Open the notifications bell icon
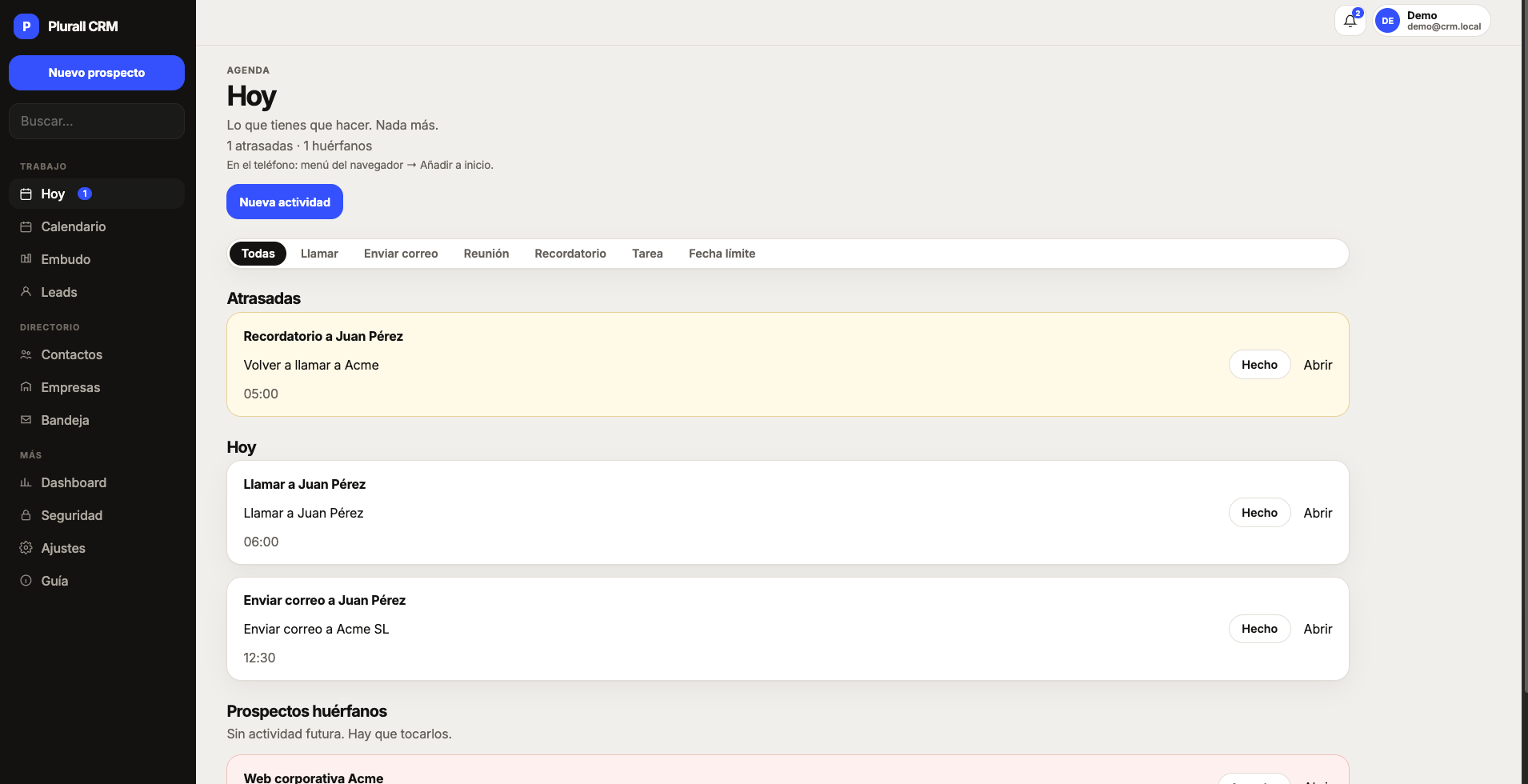Image resolution: width=1528 pixels, height=784 pixels. 1350,21
